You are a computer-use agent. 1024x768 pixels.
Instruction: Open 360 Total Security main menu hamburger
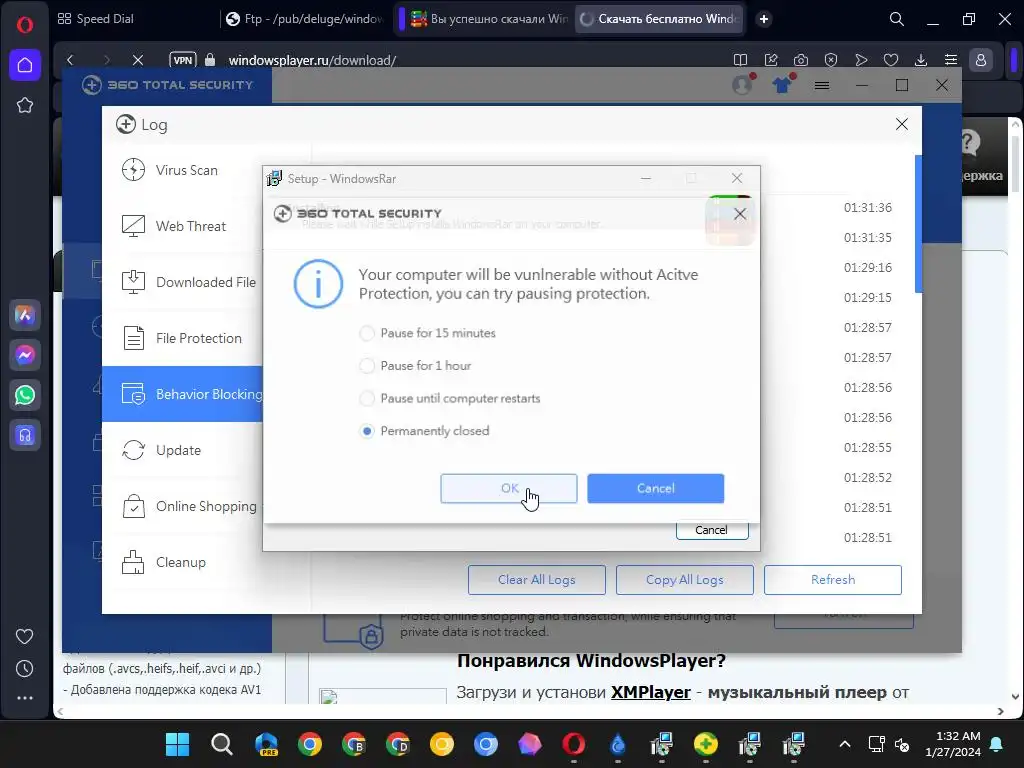tap(822, 85)
